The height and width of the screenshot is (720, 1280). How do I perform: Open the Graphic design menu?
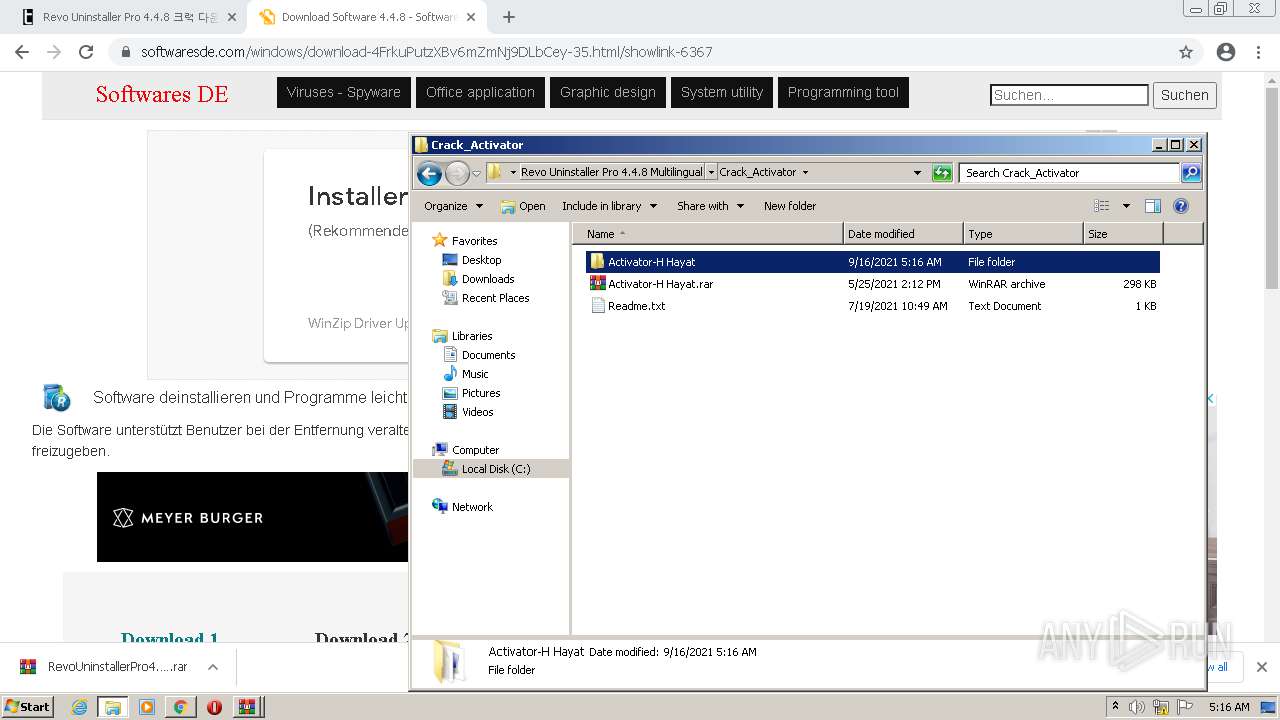click(608, 92)
